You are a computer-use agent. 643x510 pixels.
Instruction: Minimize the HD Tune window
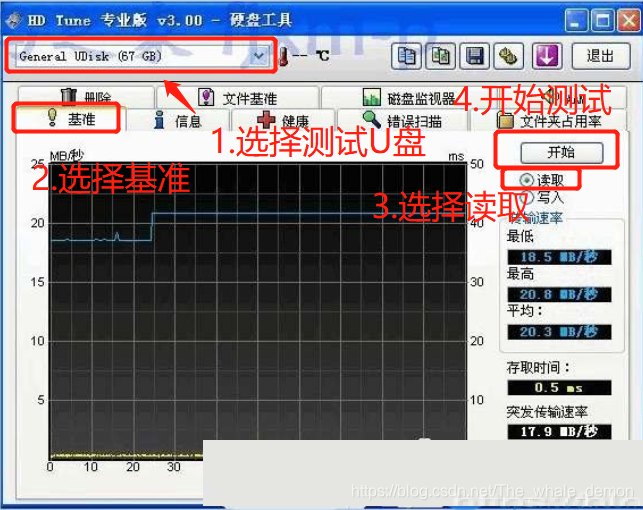click(576, 20)
